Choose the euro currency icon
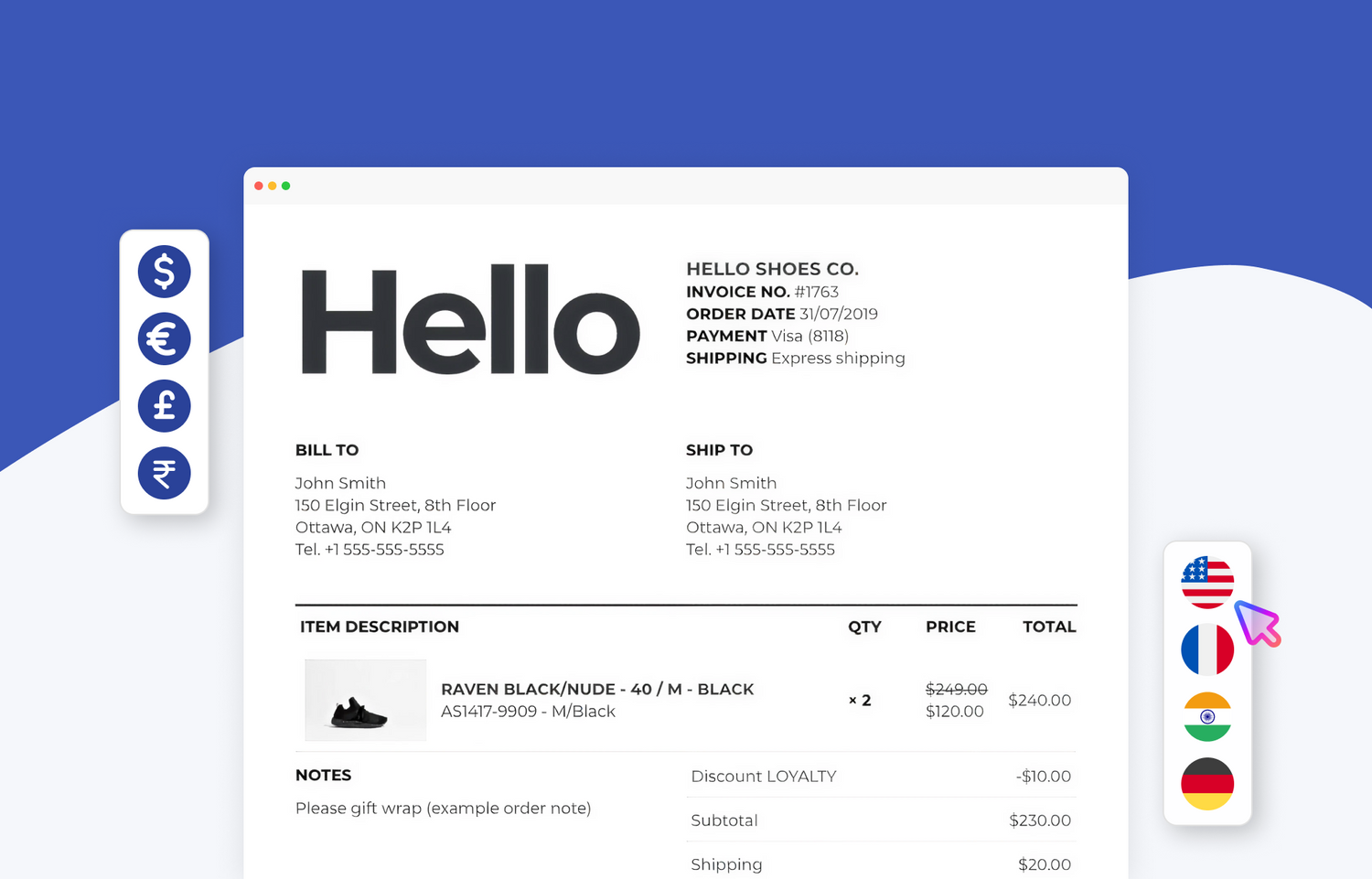Screen dimensions: 1372x879 click(x=165, y=339)
